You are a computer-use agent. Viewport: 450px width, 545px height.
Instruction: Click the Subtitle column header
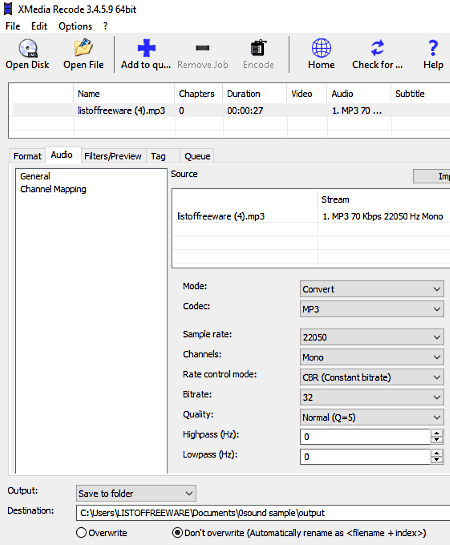pyautogui.click(x=420, y=93)
